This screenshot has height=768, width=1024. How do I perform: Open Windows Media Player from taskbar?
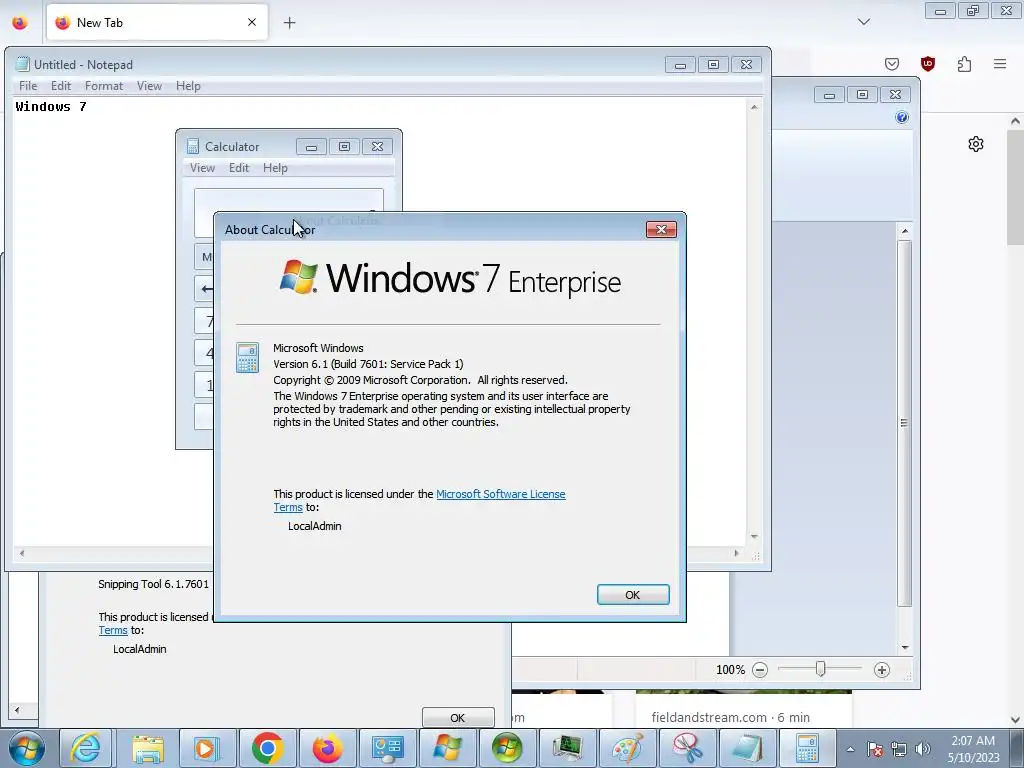click(206, 748)
